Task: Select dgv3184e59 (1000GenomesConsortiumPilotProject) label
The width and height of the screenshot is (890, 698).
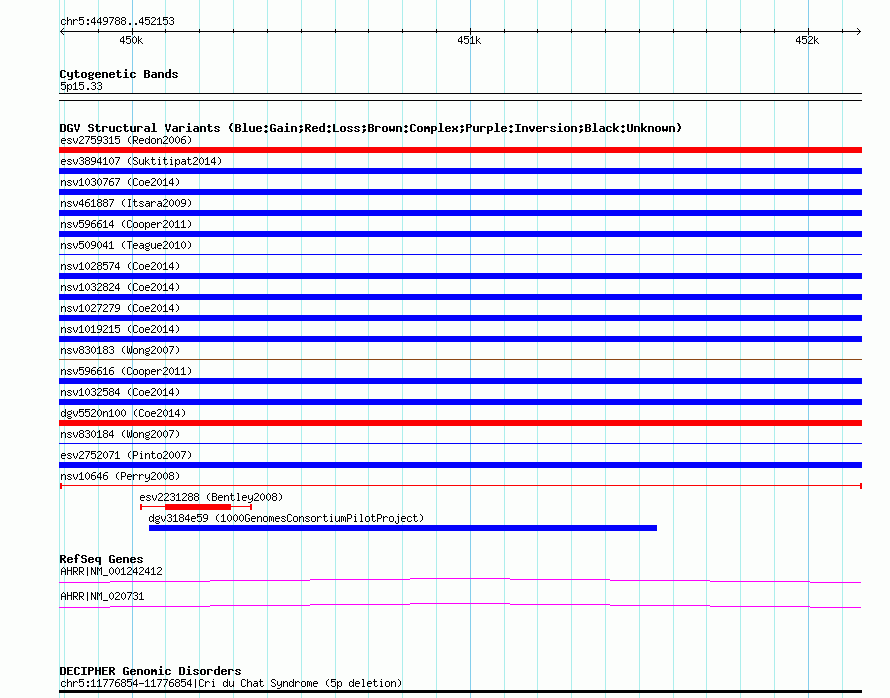Action: pos(286,518)
